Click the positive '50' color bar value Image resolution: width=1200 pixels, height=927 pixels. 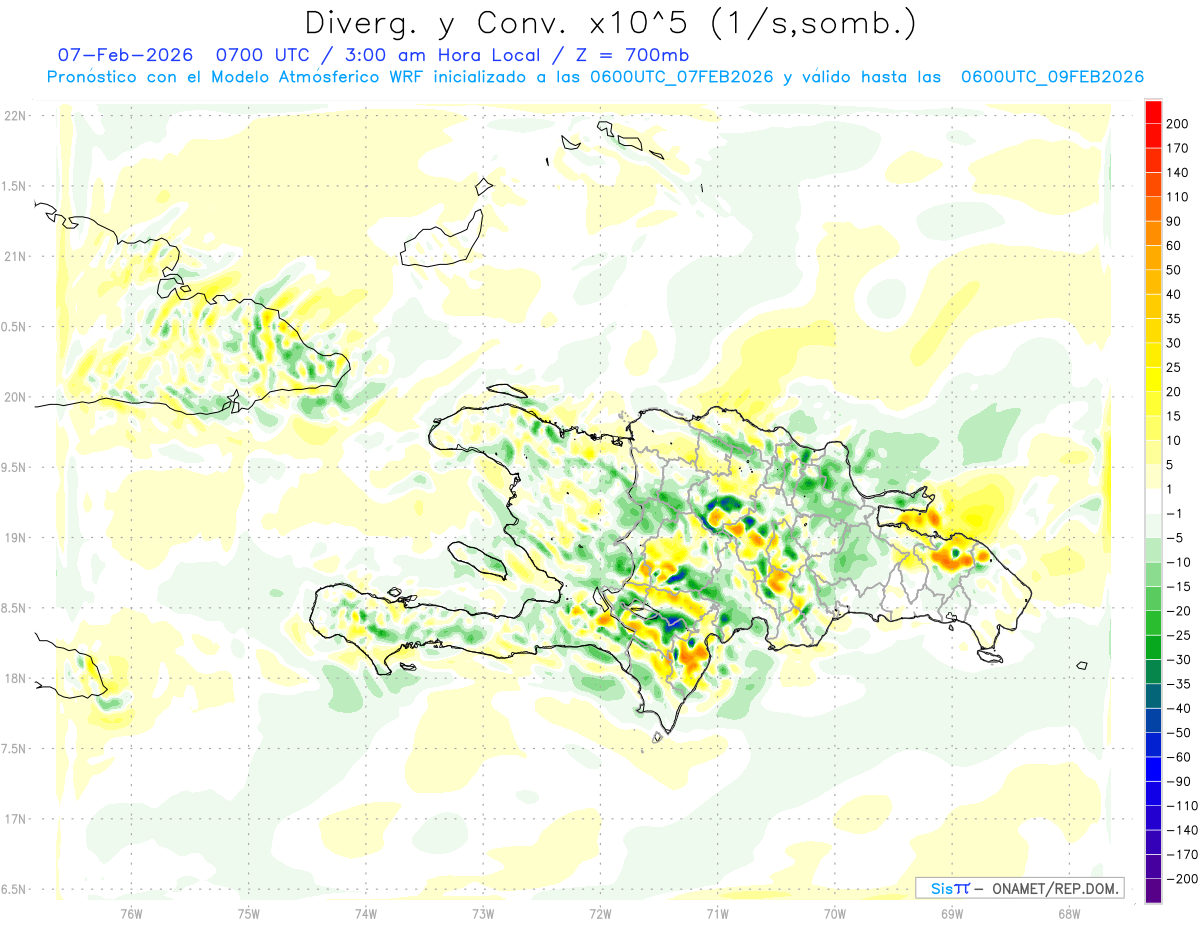pos(1174,270)
